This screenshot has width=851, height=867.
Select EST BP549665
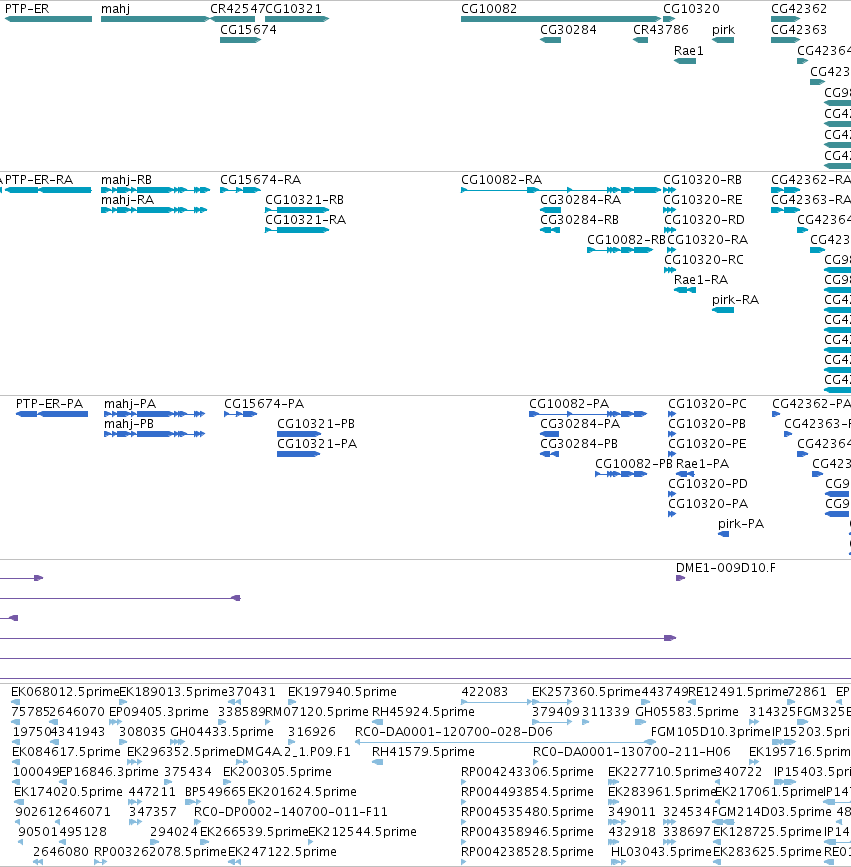click(x=215, y=792)
